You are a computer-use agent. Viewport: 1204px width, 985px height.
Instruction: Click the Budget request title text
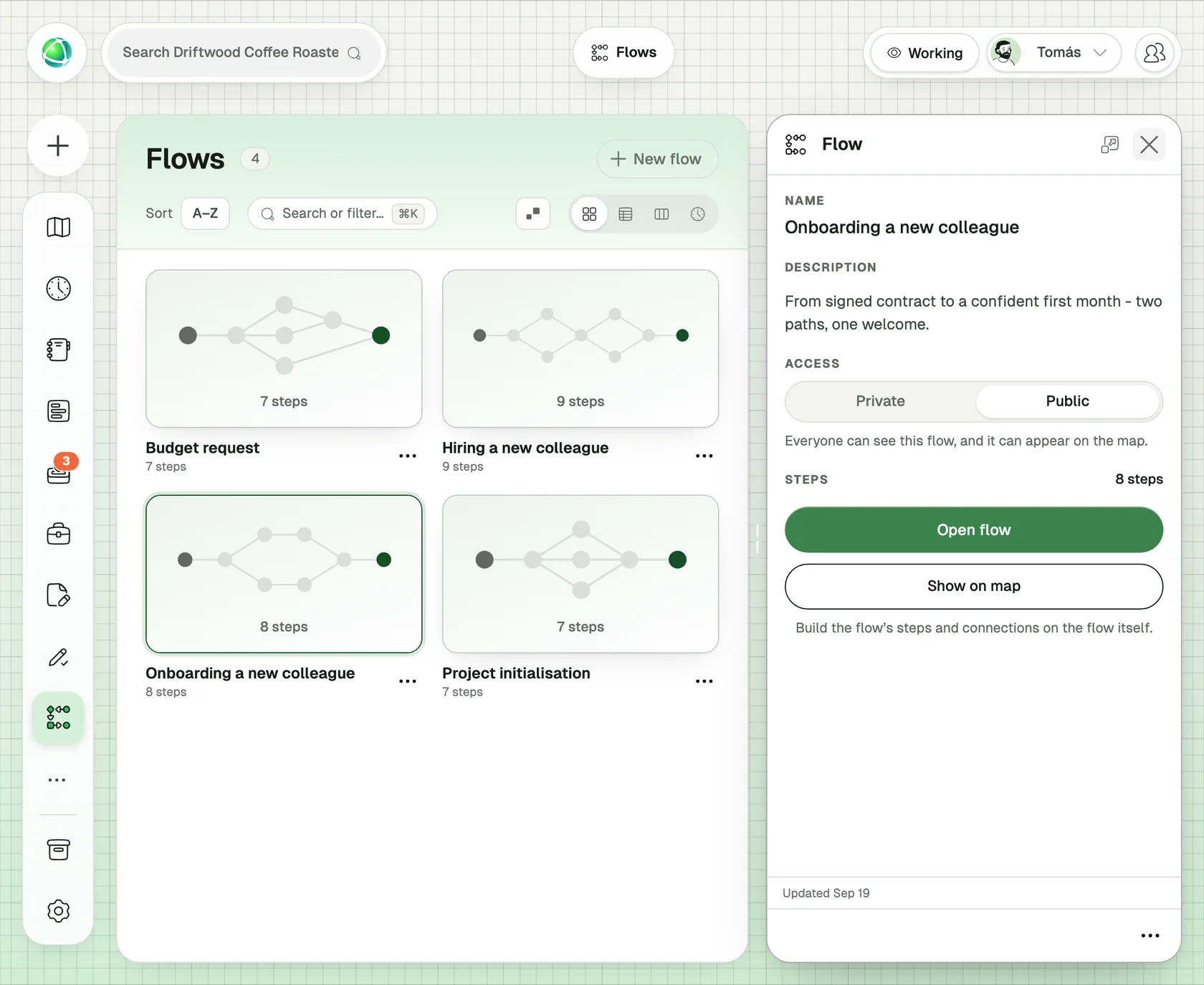click(202, 448)
